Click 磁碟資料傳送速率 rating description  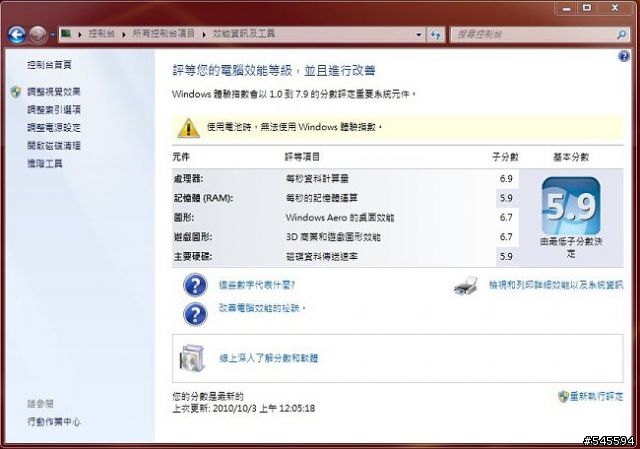[x=322, y=256]
